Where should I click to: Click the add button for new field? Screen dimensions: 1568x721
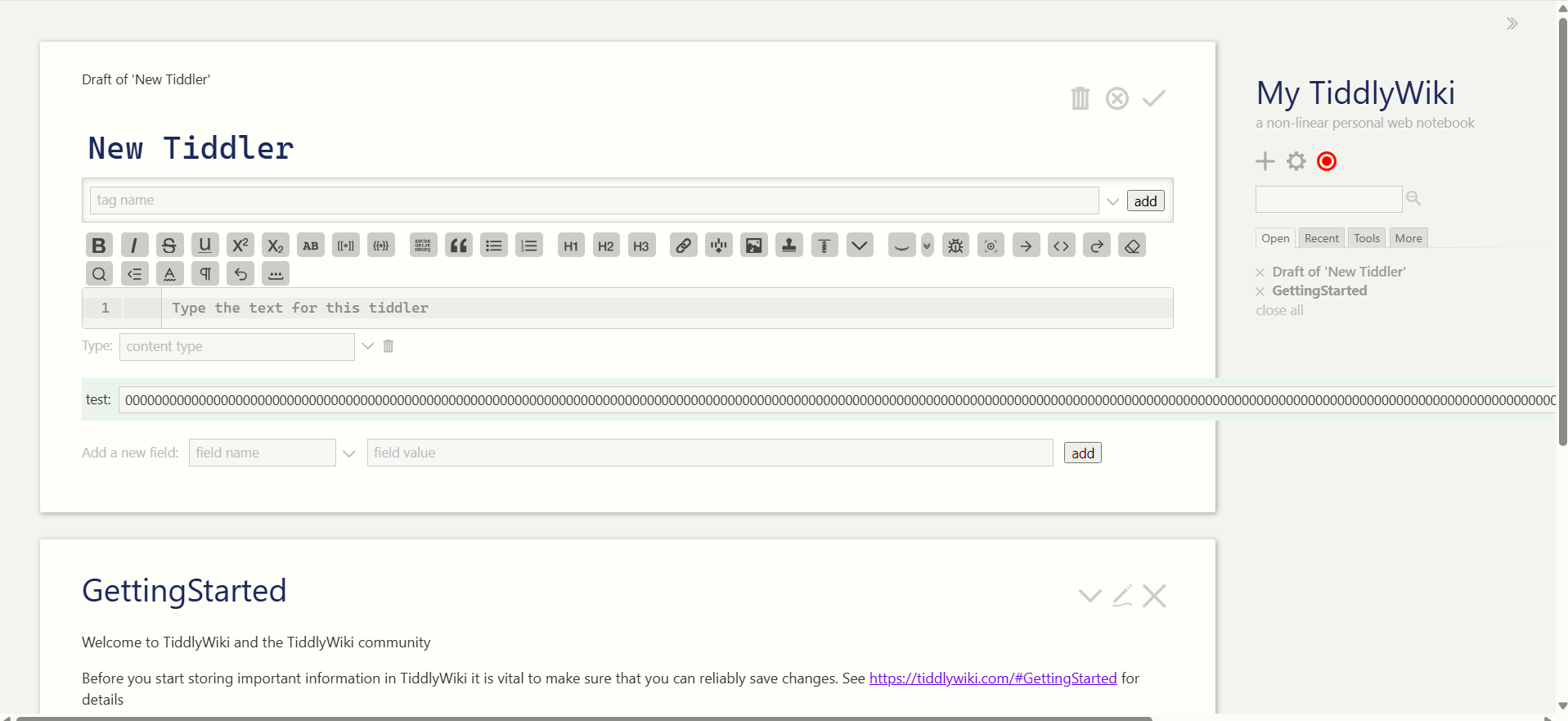coord(1082,453)
